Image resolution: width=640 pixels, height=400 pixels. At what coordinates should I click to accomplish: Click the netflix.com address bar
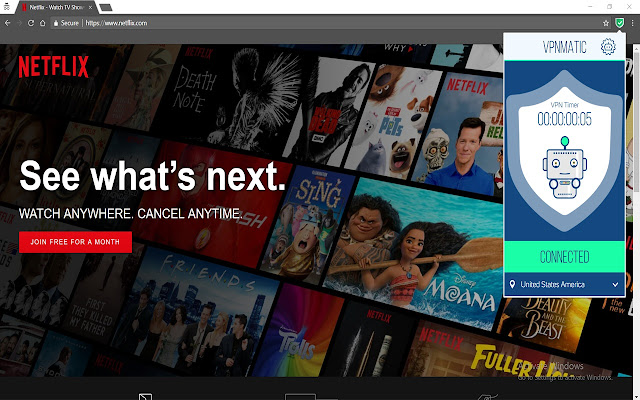327,23
